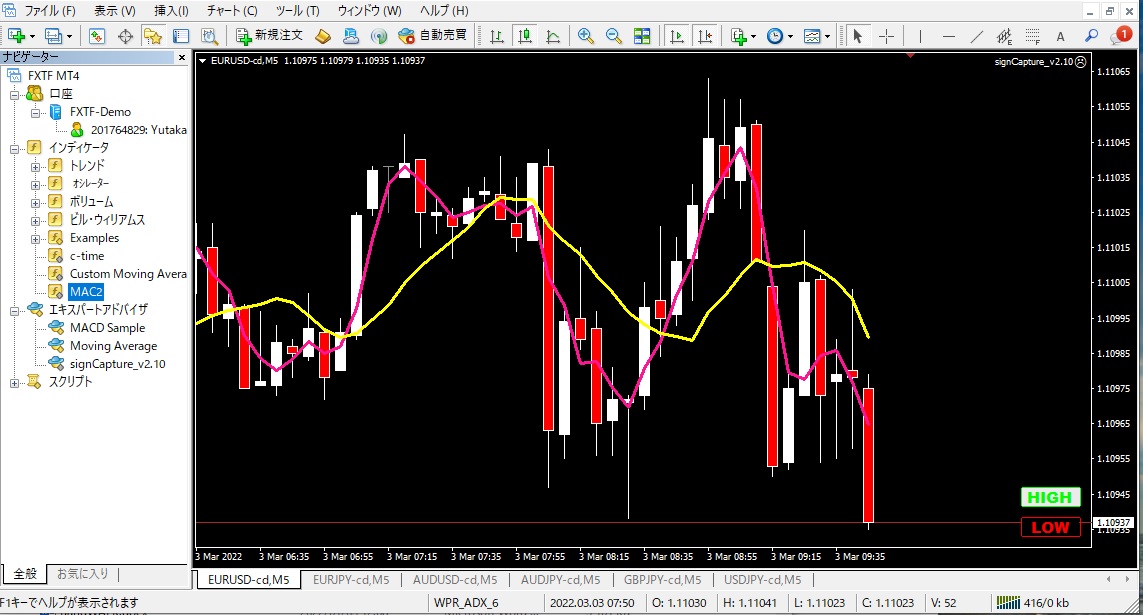Screen dimensions: 1143x615
Task: Open the Market Watch window icon
Action: [x=98, y=36]
